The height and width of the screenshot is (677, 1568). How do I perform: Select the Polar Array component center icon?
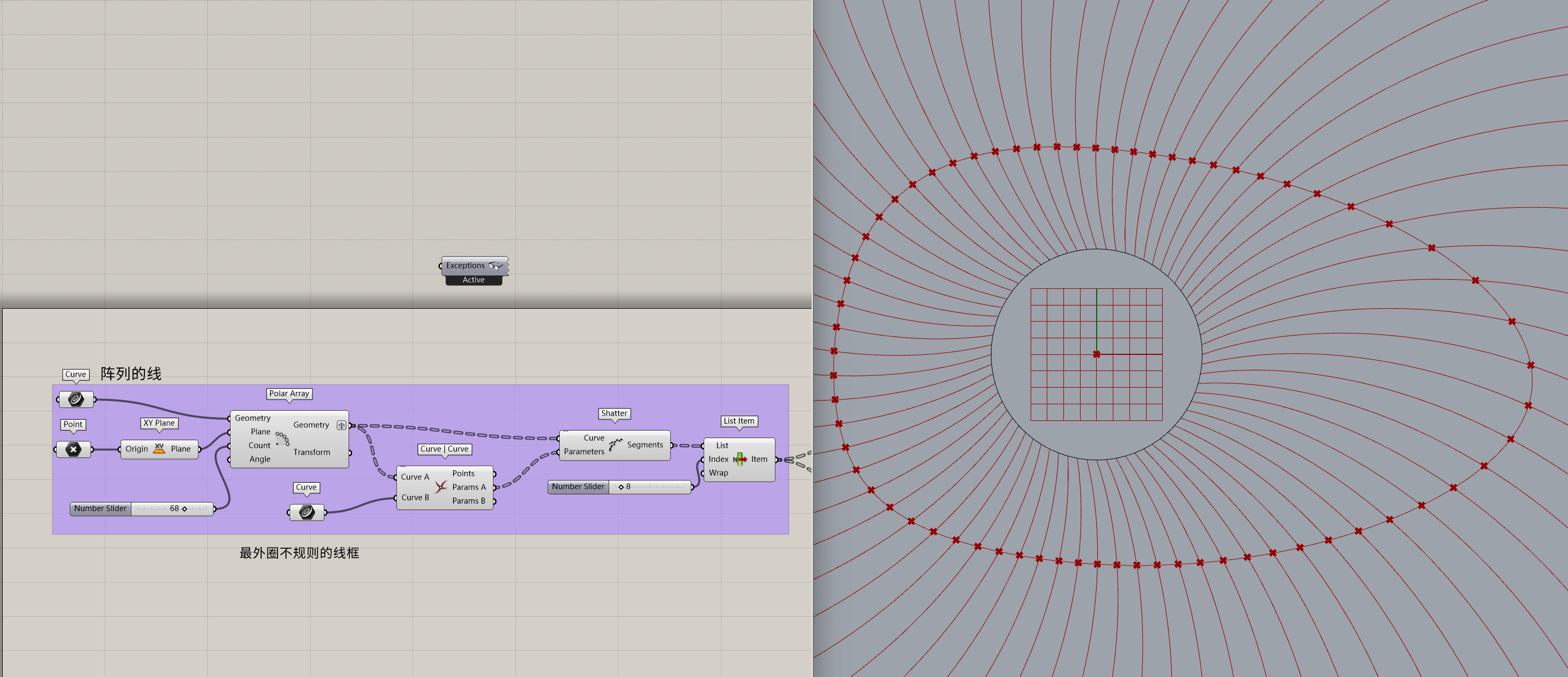[281, 439]
